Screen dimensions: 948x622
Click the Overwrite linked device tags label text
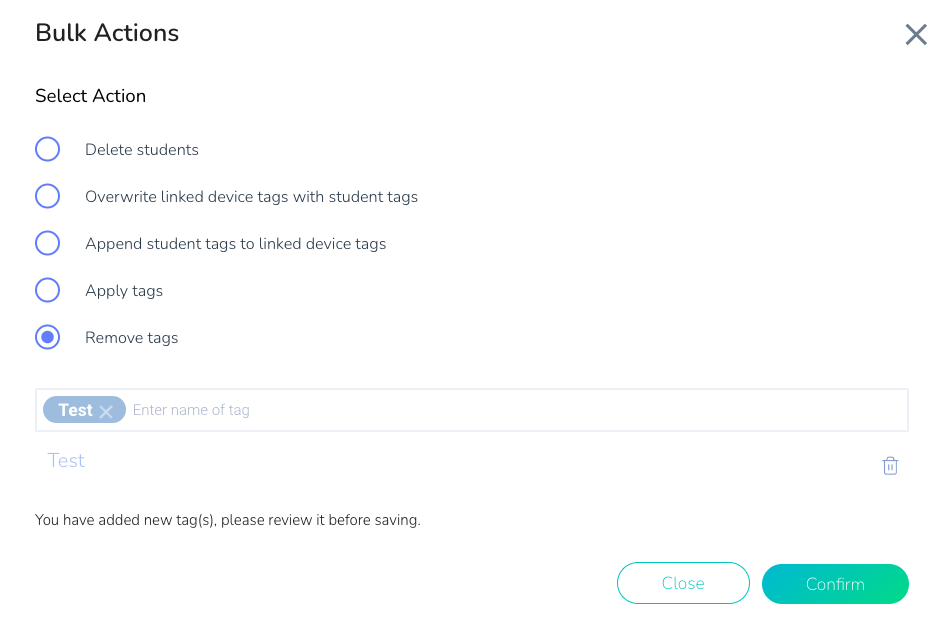click(252, 197)
